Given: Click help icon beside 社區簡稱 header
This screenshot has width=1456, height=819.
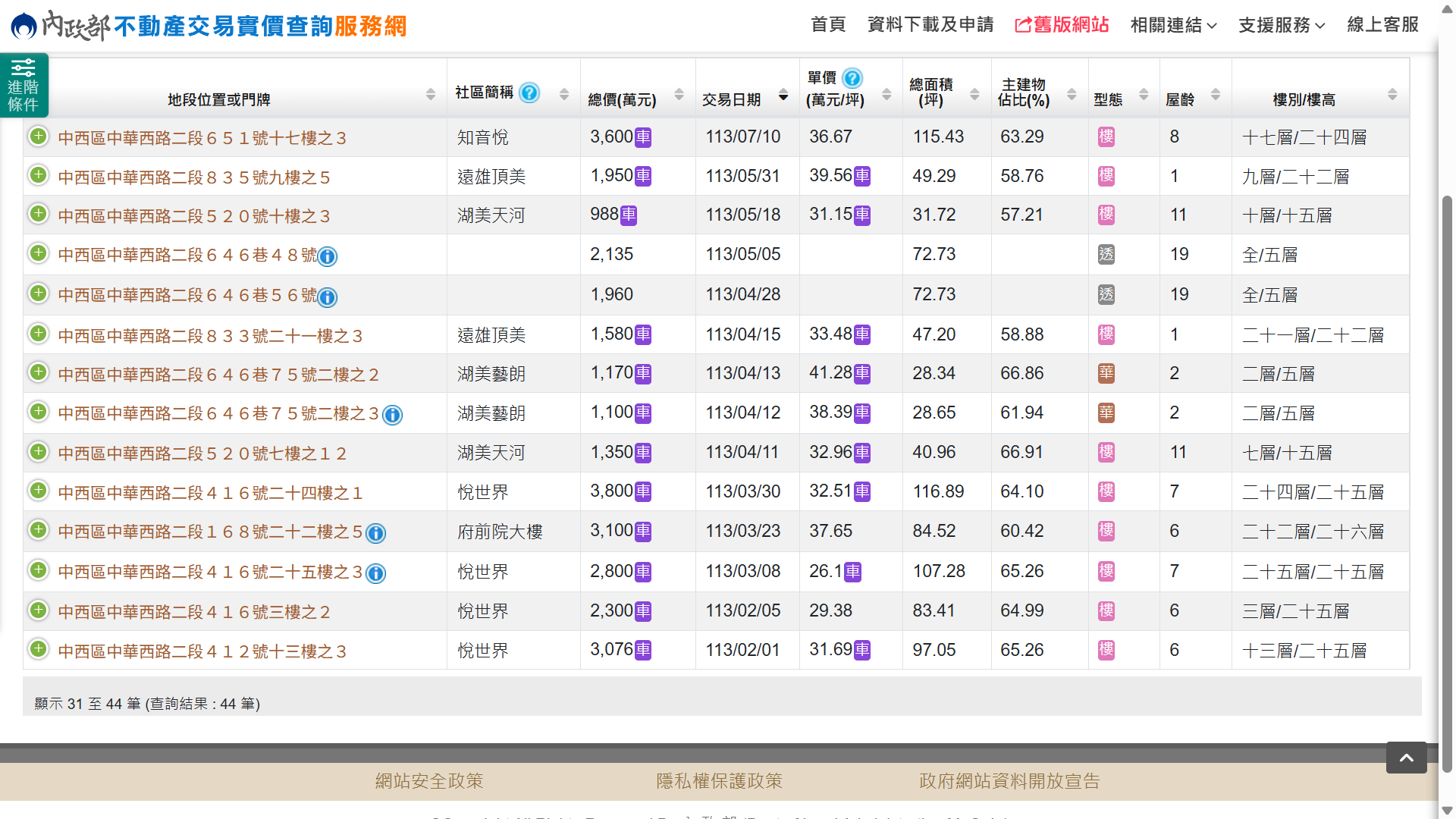Looking at the screenshot, I should pyautogui.click(x=529, y=93).
